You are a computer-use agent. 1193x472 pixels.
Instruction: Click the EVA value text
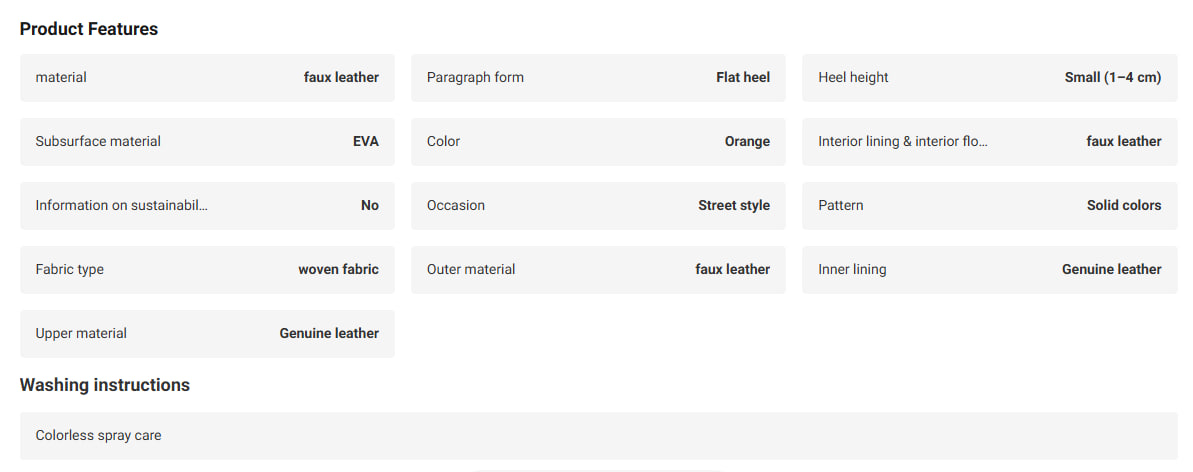click(366, 142)
